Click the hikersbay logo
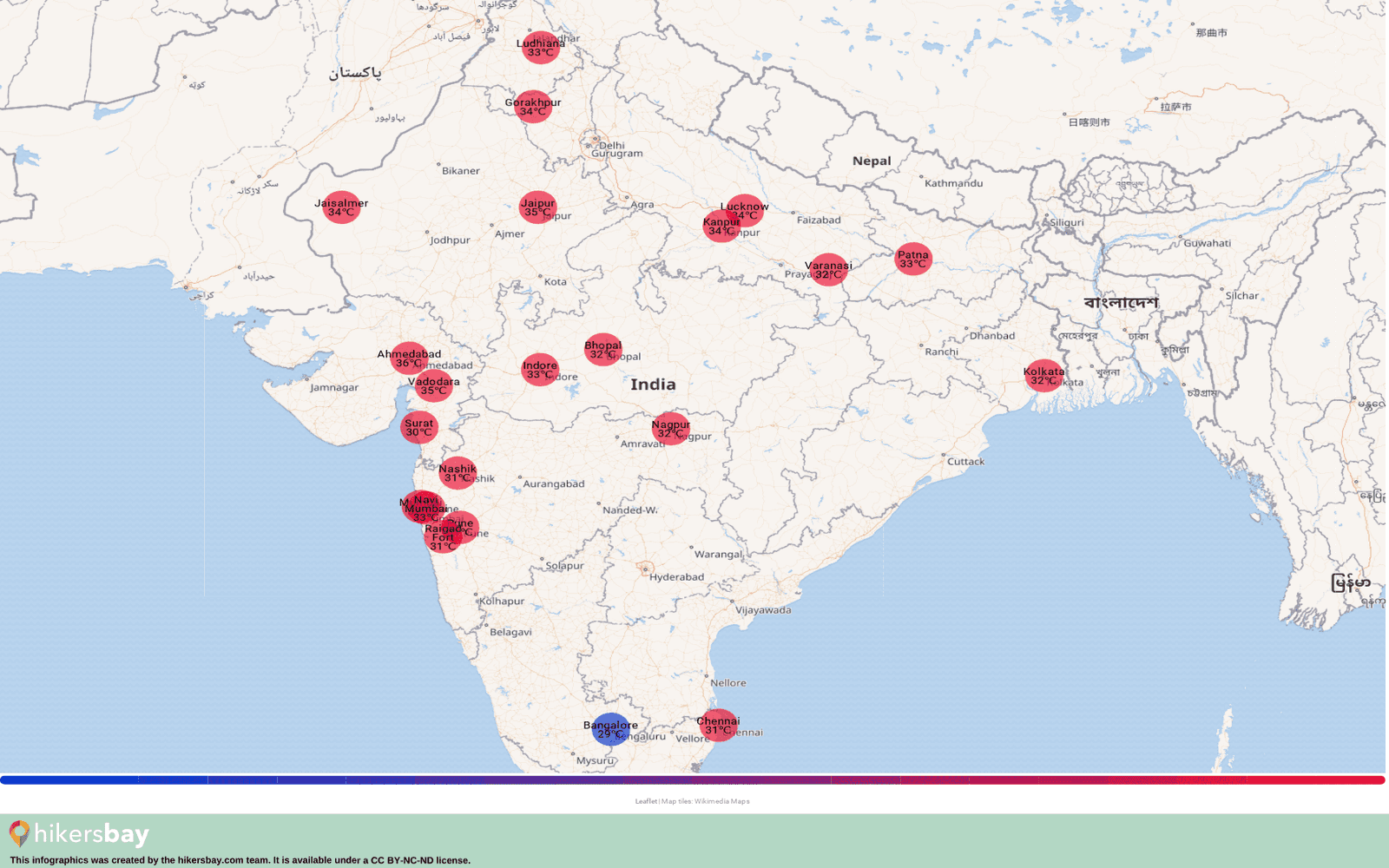The image size is (1389, 868). pos(79,834)
